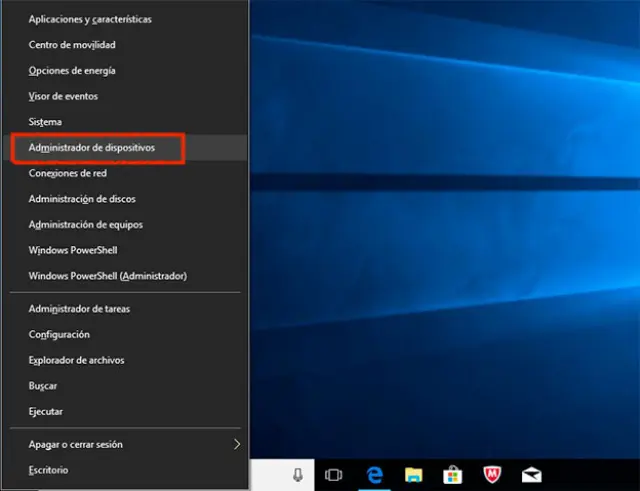The image size is (640, 491).
Task: Launch 'Administración de discos'
Action: [82, 199]
